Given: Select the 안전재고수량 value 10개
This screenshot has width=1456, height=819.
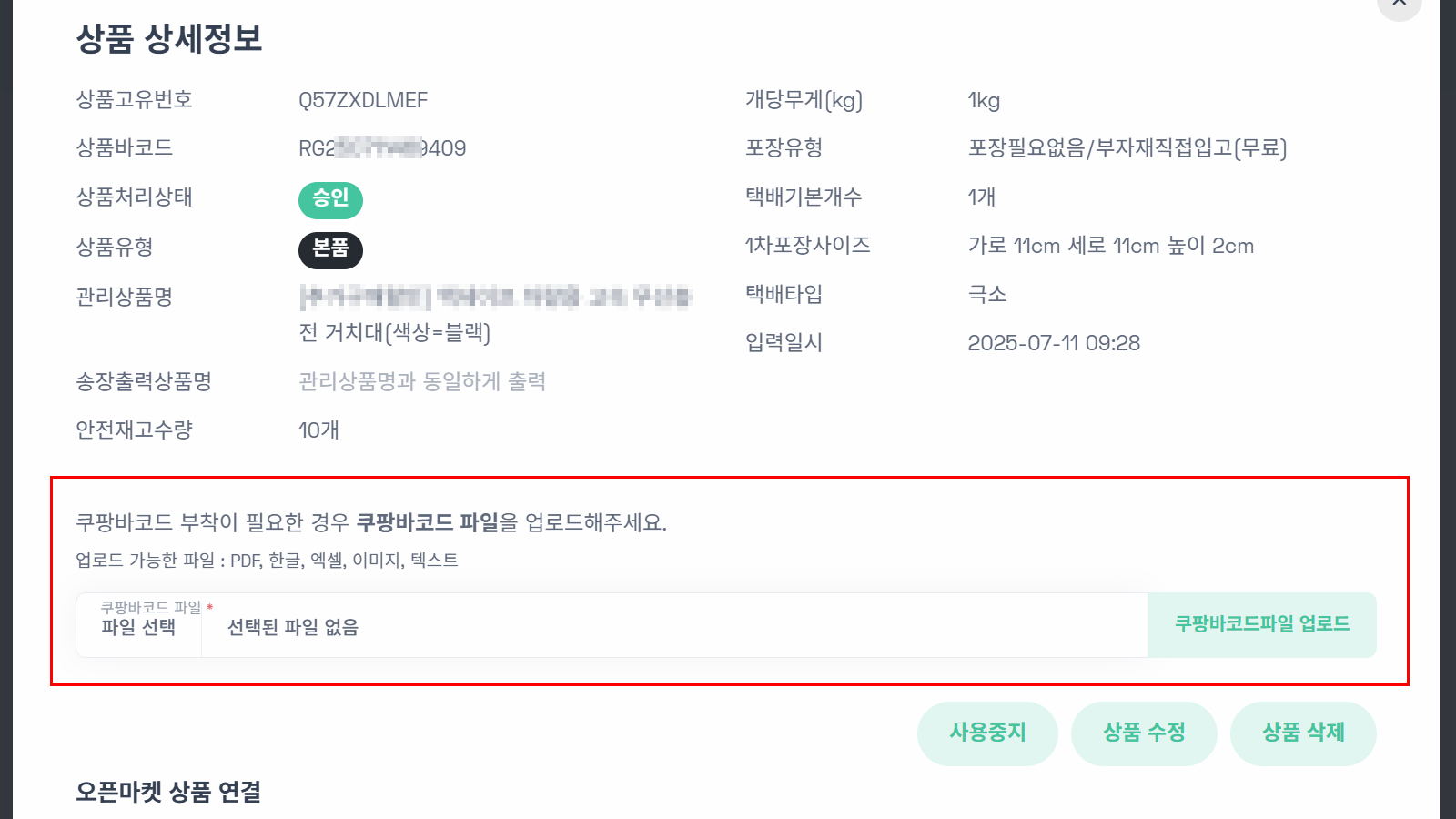Looking at the screenshot, I should click(x=317, y=430).
